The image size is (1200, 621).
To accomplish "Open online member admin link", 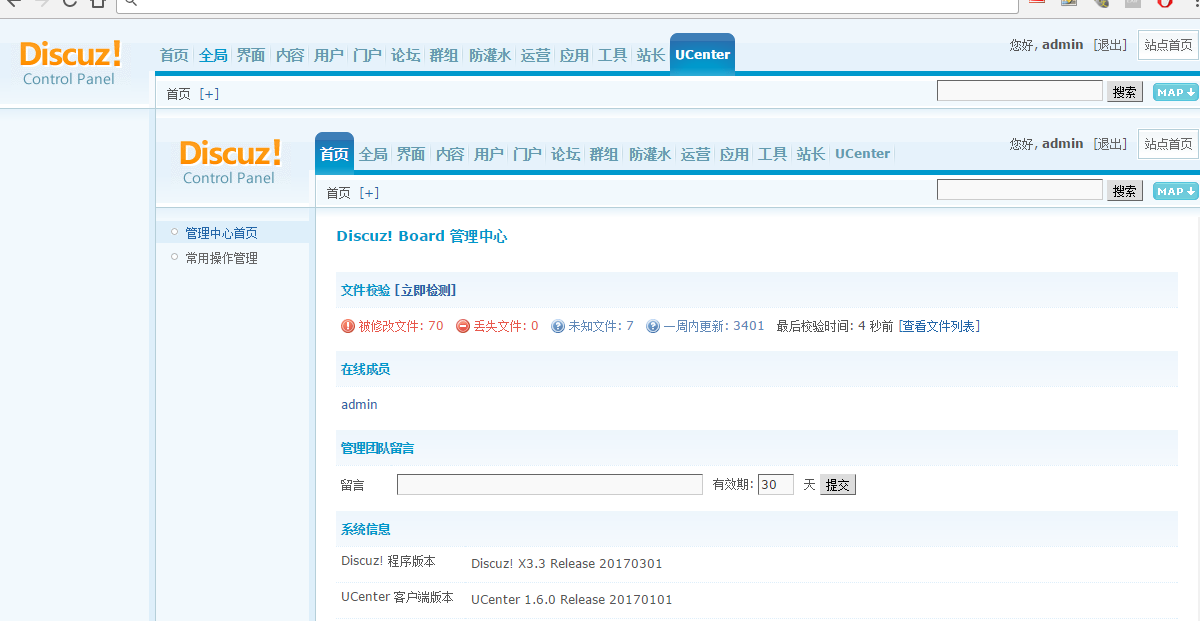I will click(x=359, y=405).
